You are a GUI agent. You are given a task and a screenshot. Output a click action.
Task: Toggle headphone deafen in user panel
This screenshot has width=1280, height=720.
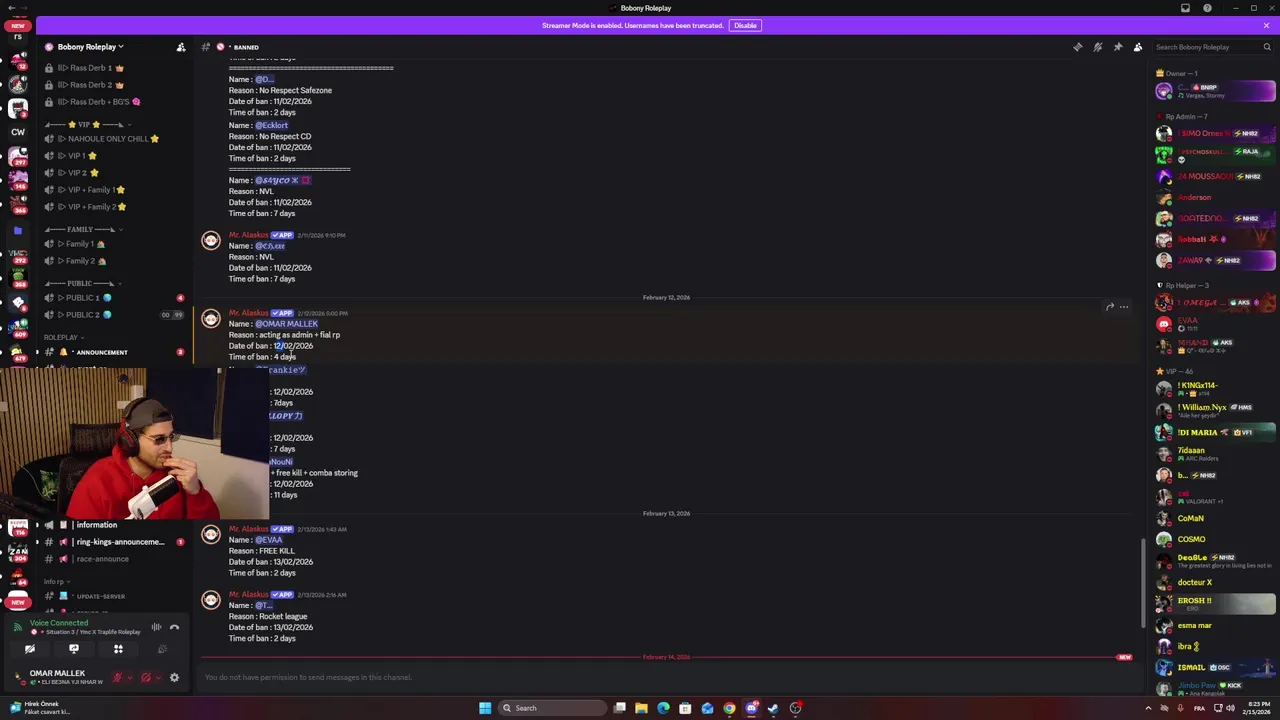click(x=146, y=677)
